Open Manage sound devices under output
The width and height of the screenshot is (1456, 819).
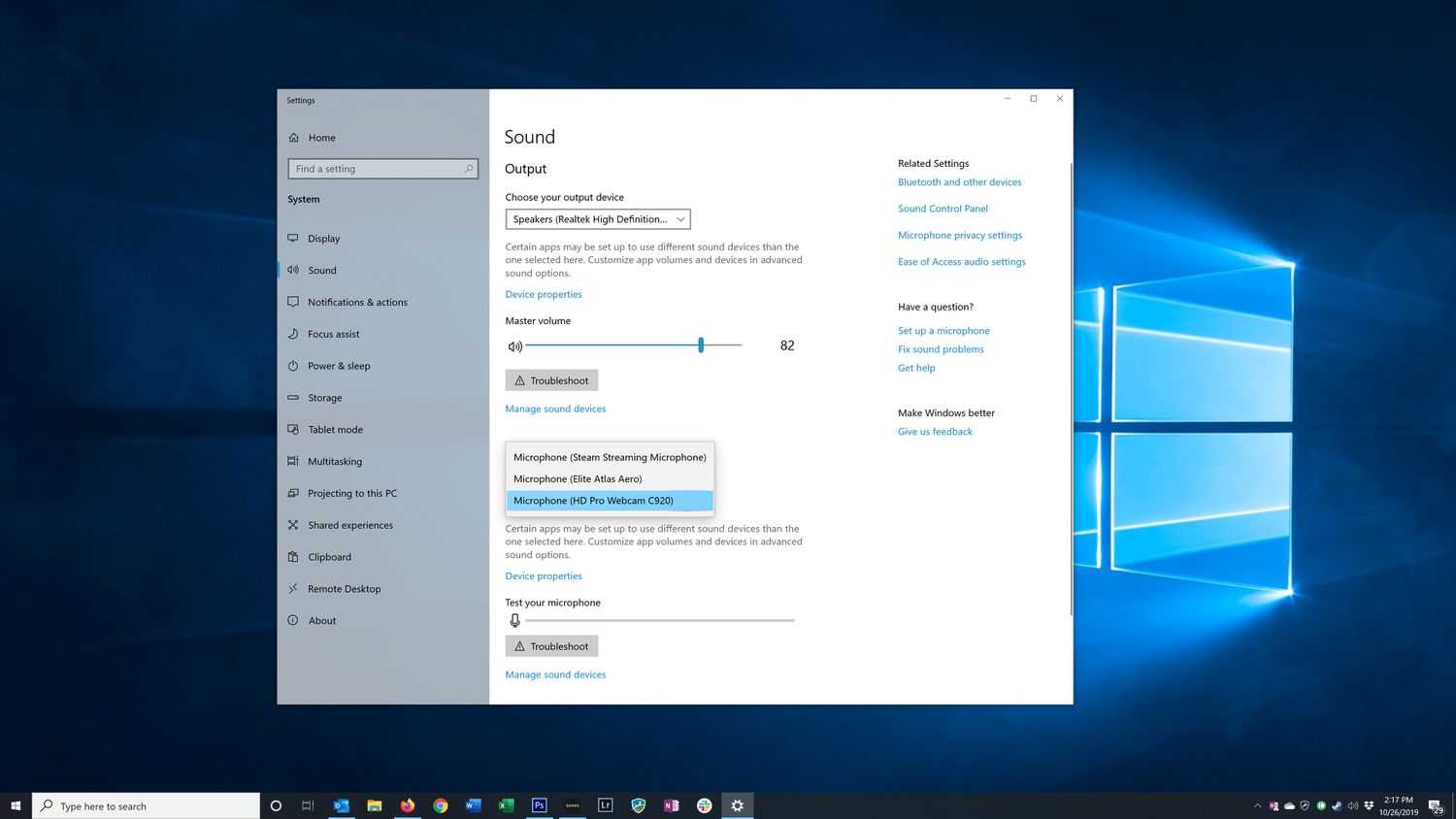[x=555, y=409]
